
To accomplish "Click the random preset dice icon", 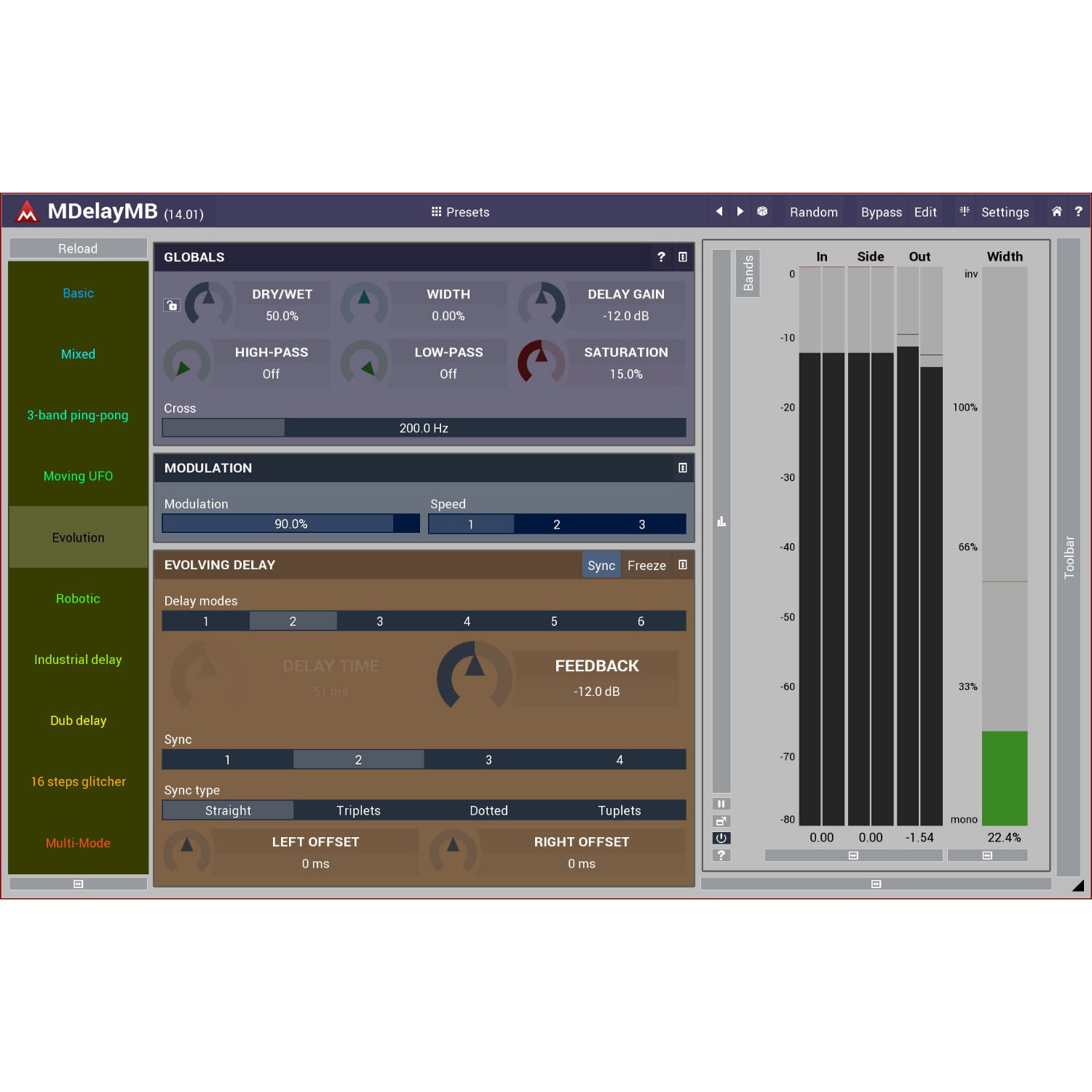I will point(762,211).
